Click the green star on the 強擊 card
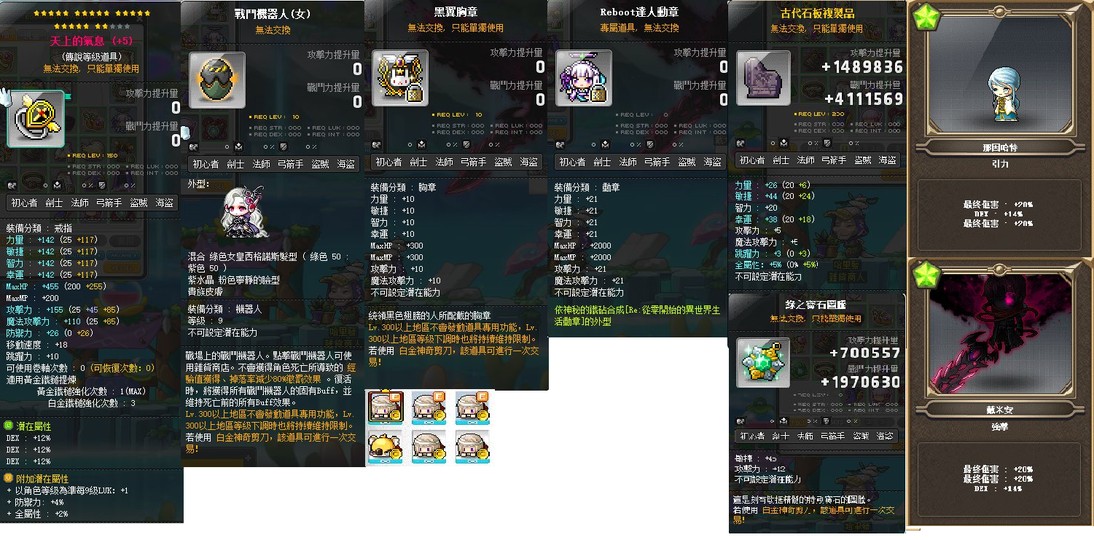Viewport: 1094px width, 540px height. [x=927, y=275]
